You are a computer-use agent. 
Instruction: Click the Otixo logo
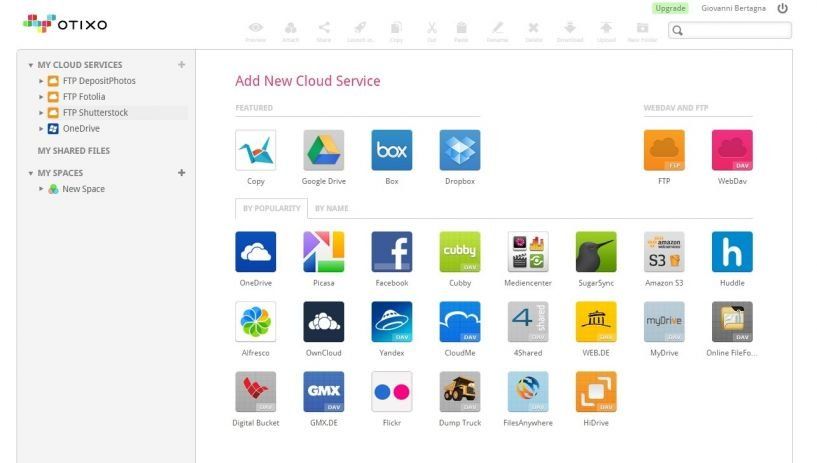tap(65, 23)
